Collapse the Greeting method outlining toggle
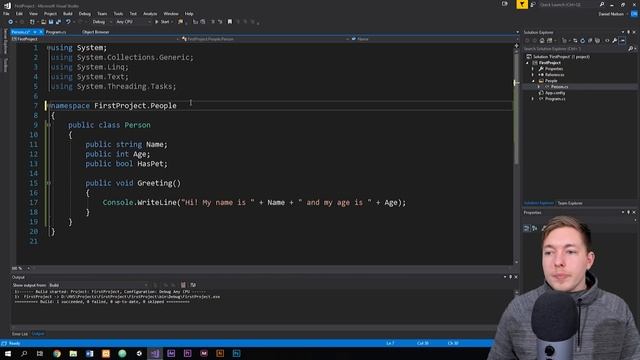The image size is (640, 360). point(48,183)
